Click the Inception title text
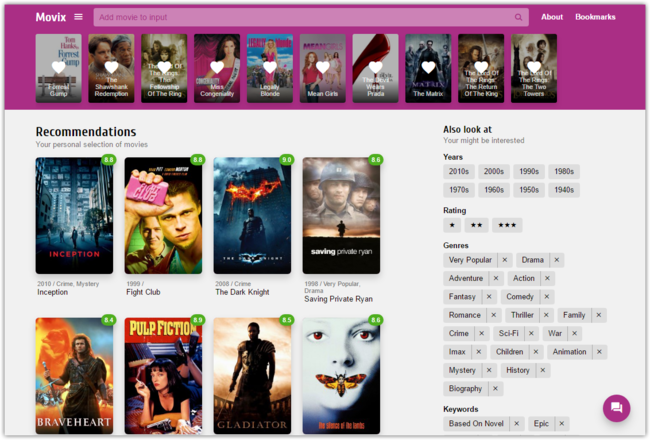The height and width of the screenshot is (440, 650). point(53,292)
